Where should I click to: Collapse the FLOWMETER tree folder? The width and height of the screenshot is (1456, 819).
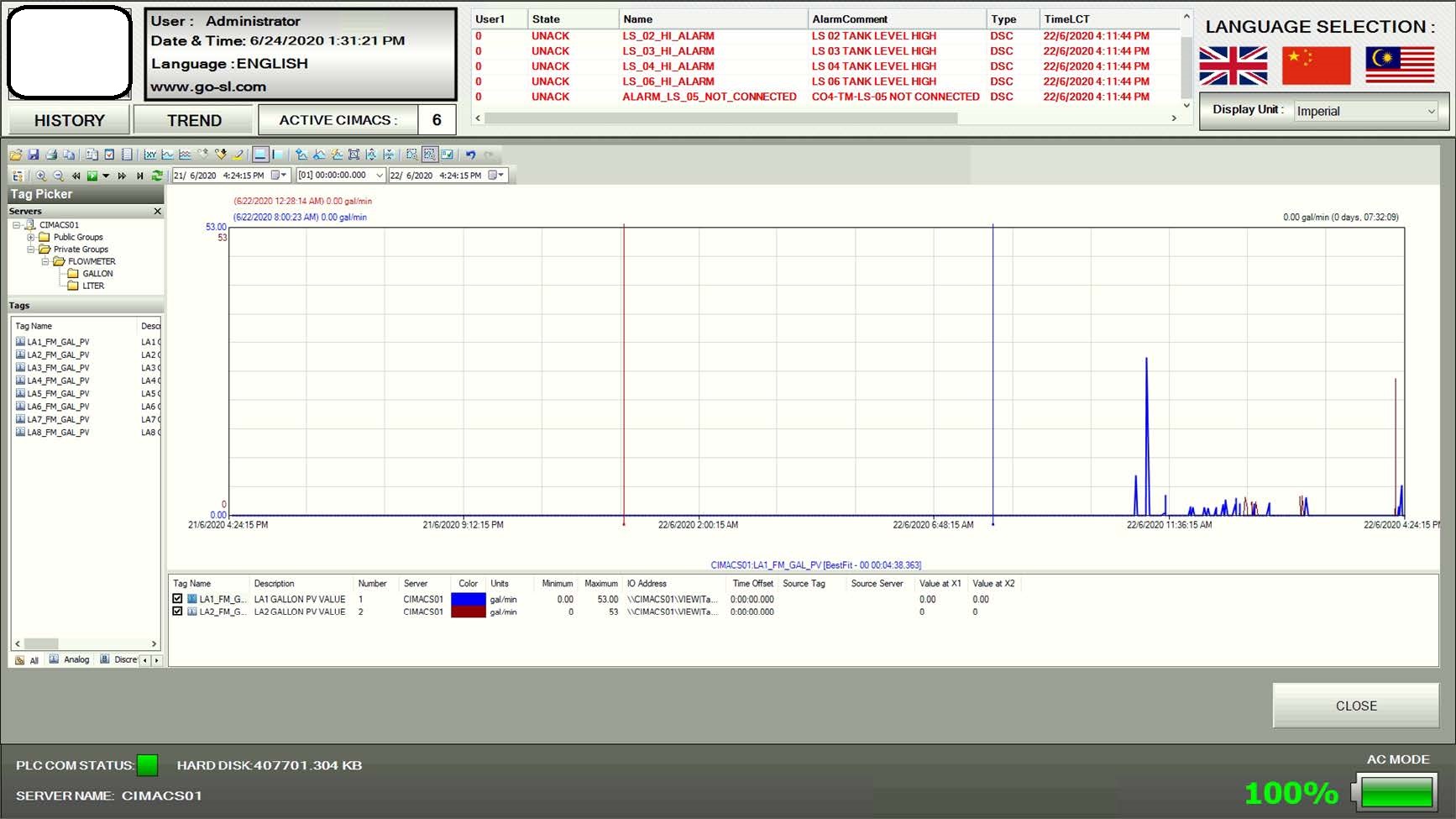[x=45, y=261]
